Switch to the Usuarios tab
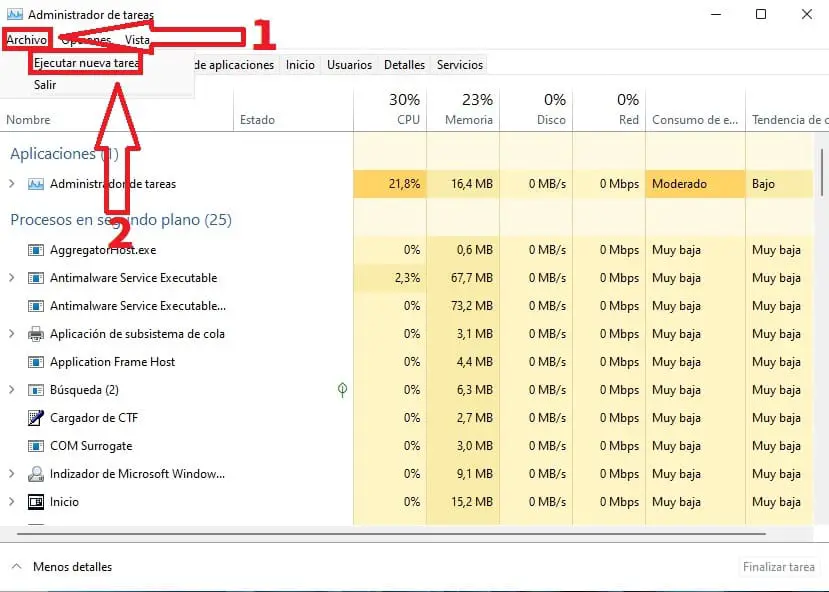The height and width of the screenshot is (592, 829). (349, 64)
